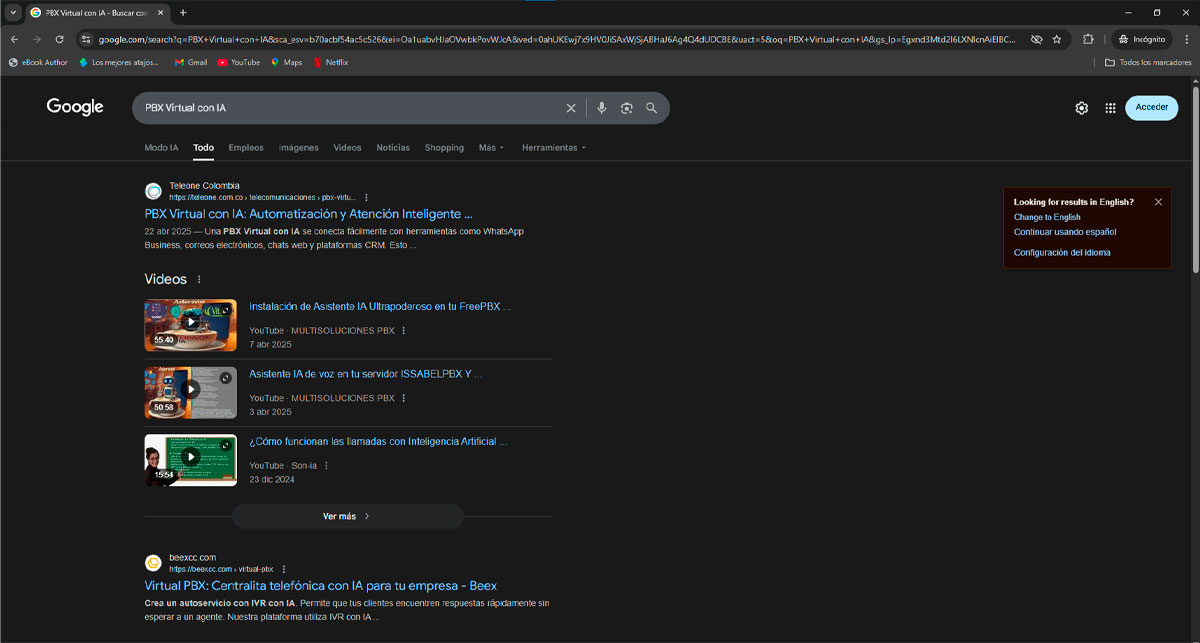Open options for beexcc.com result
The image size is (1200, 643).
[283, 570]
